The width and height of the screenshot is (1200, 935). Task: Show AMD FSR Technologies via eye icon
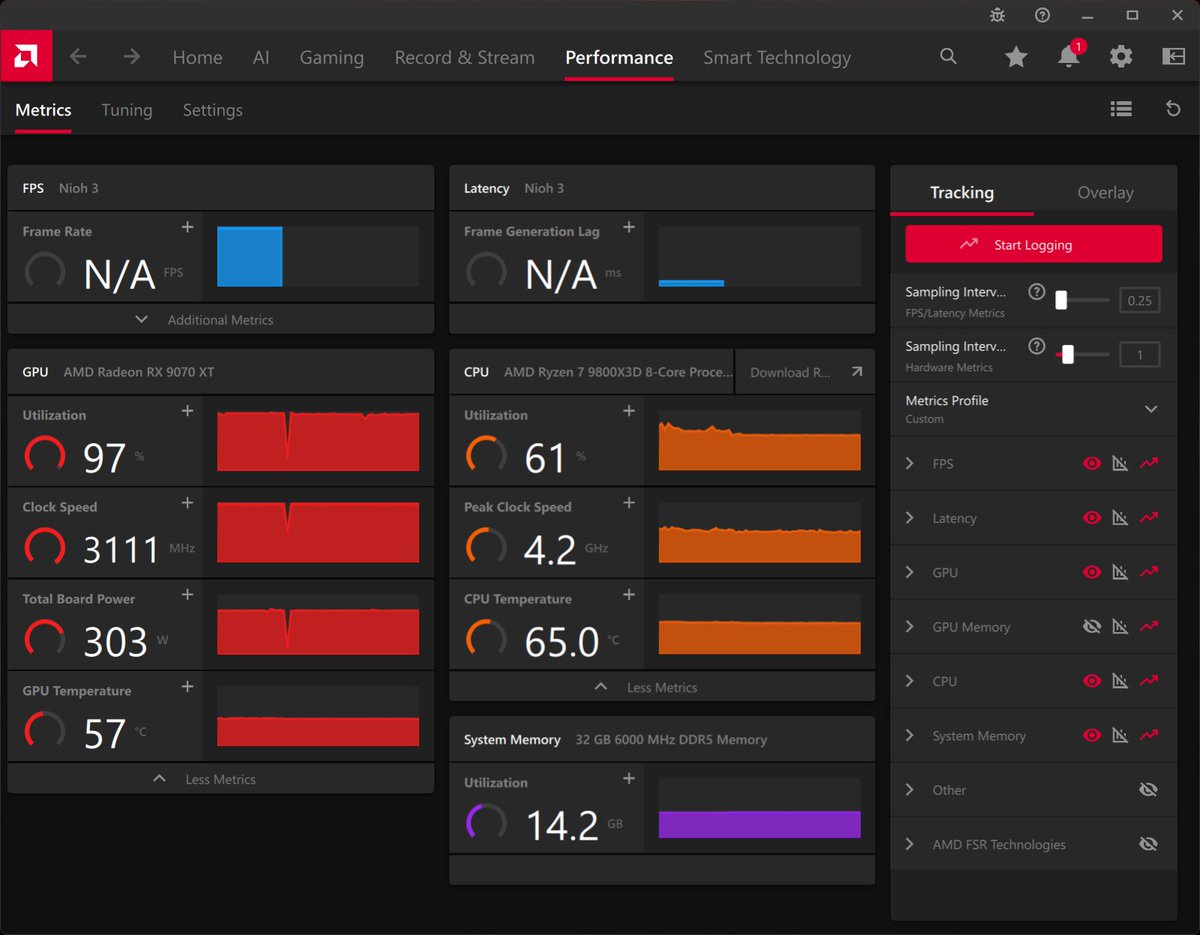coord(1148,844)
